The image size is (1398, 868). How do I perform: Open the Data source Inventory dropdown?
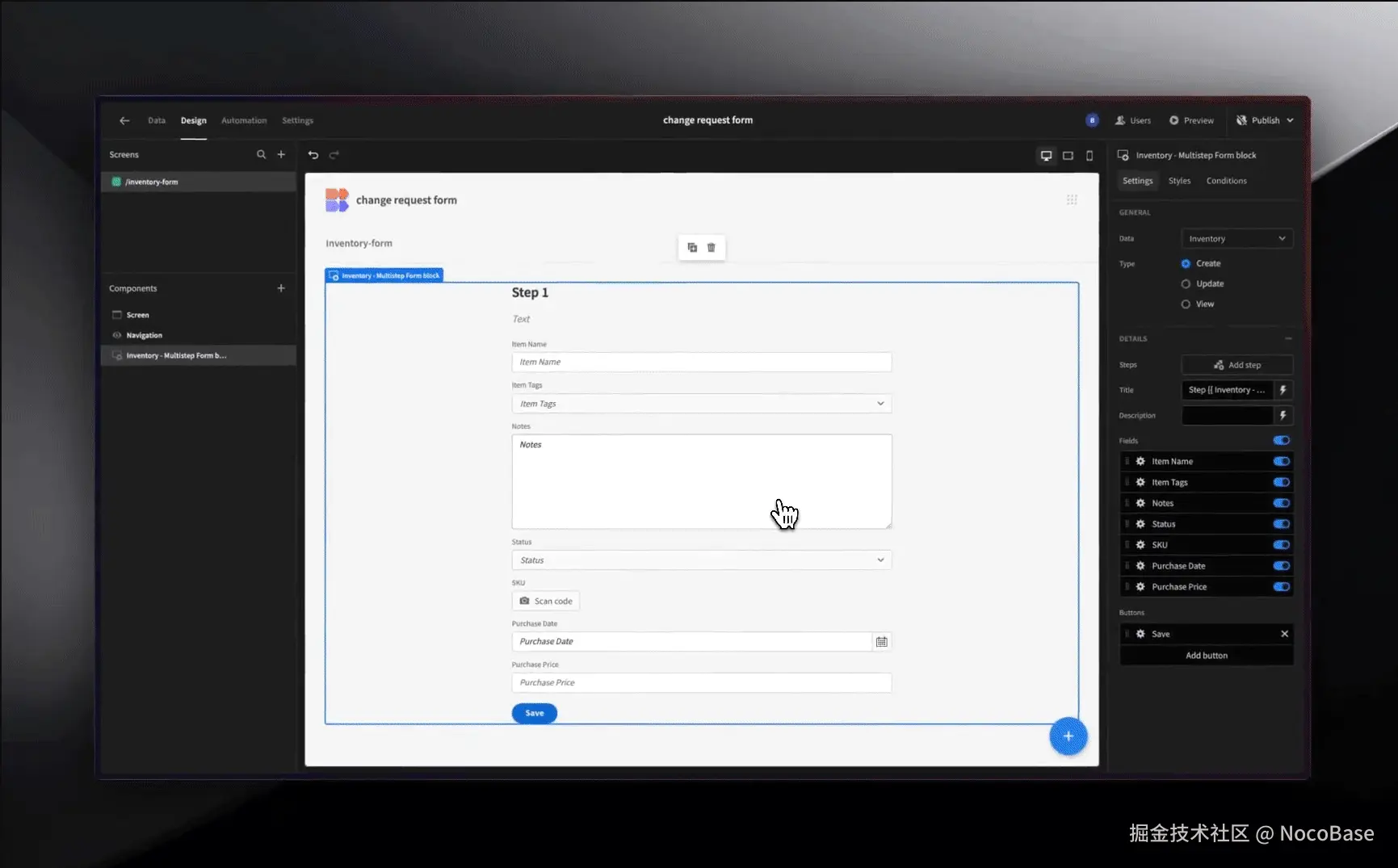tap(1237, 239)
